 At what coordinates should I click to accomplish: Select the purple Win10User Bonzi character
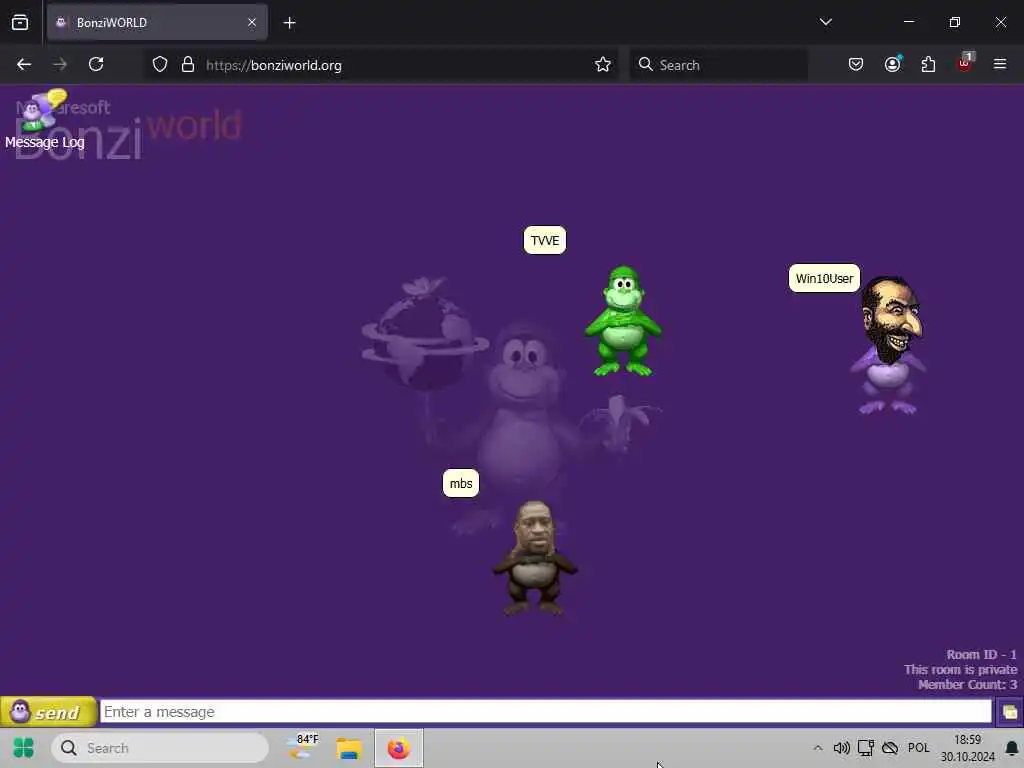(x=889, y=345)
